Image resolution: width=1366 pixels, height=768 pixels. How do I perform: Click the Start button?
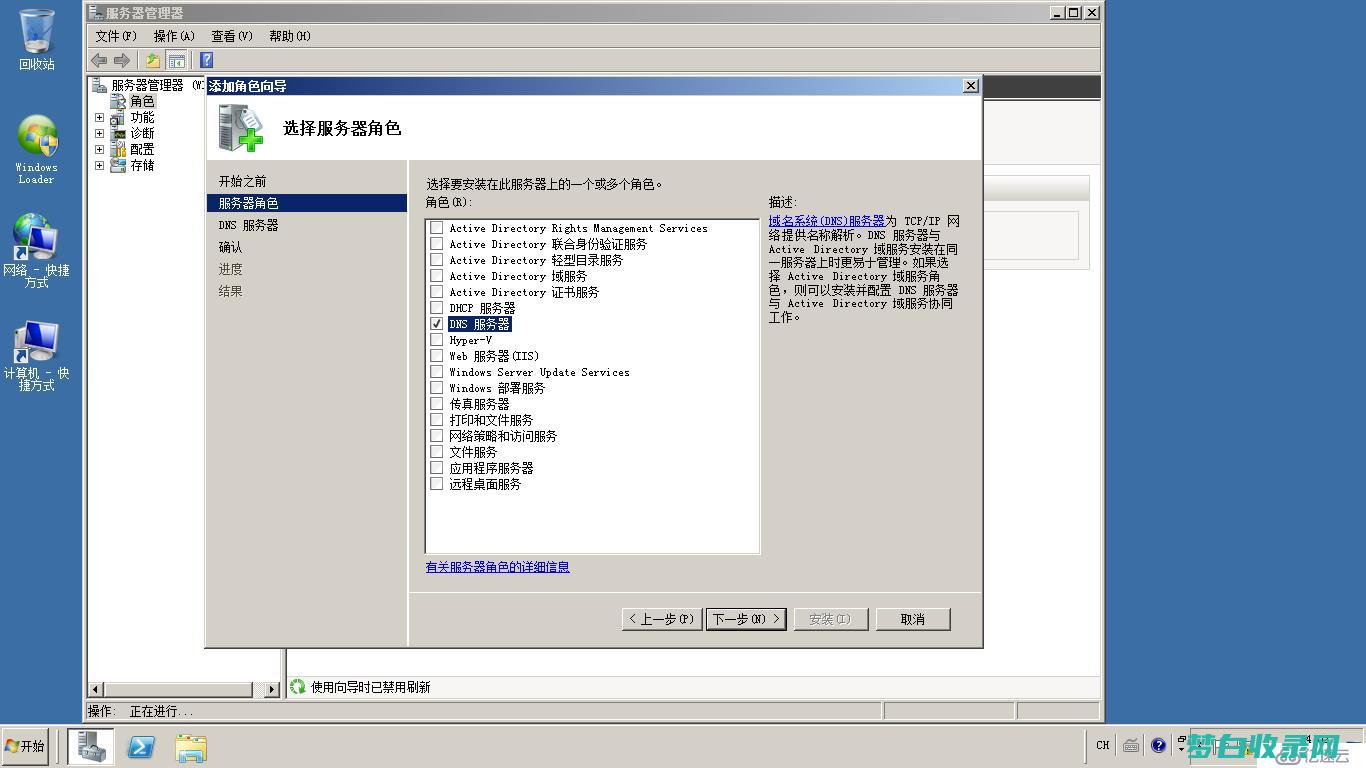point(25,746)
